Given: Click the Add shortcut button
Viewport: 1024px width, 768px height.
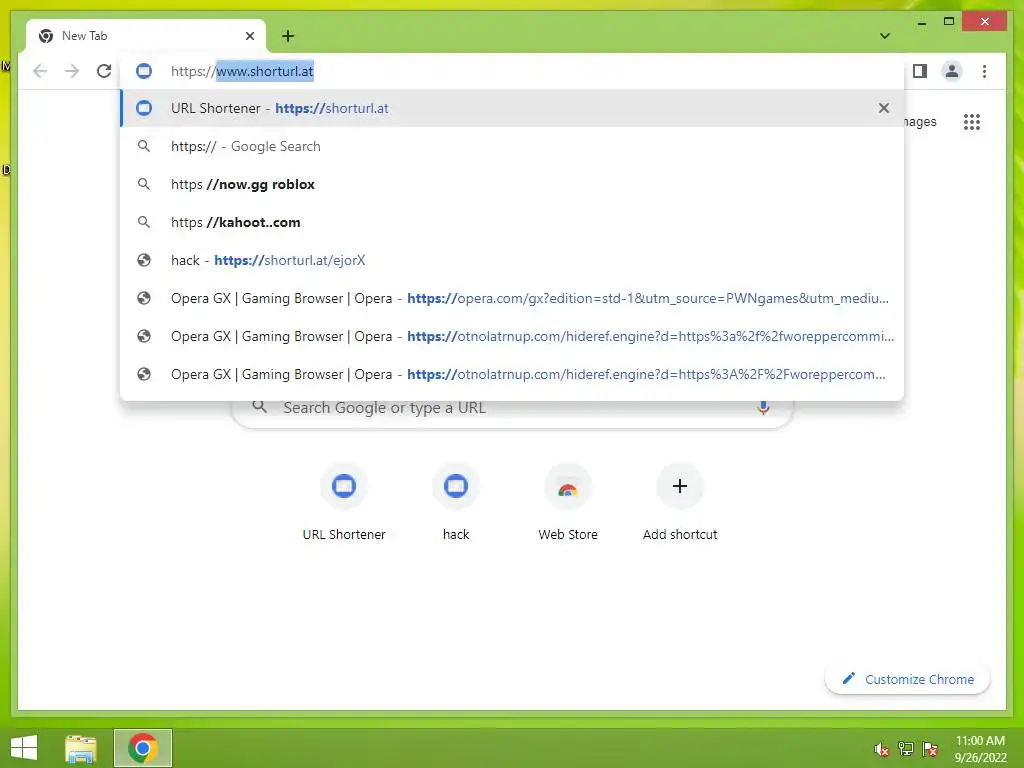Looking at the screenshot, I should click(x=680, y=503).
